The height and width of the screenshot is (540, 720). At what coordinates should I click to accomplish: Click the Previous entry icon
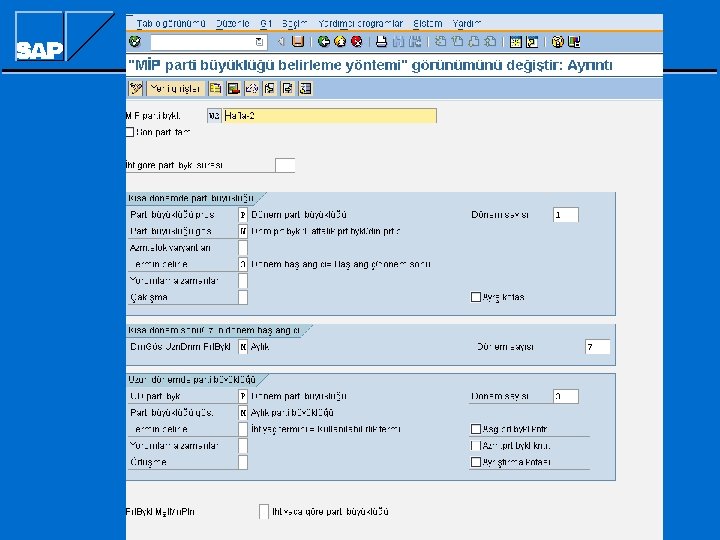click(270, 88)
